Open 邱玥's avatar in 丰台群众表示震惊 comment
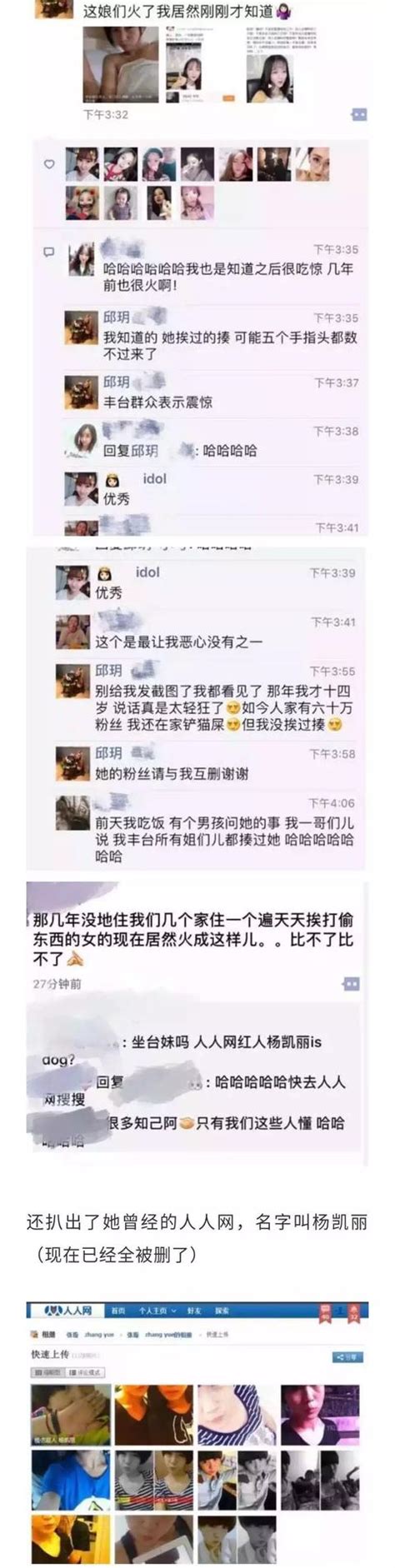 [x=82, y=392]
